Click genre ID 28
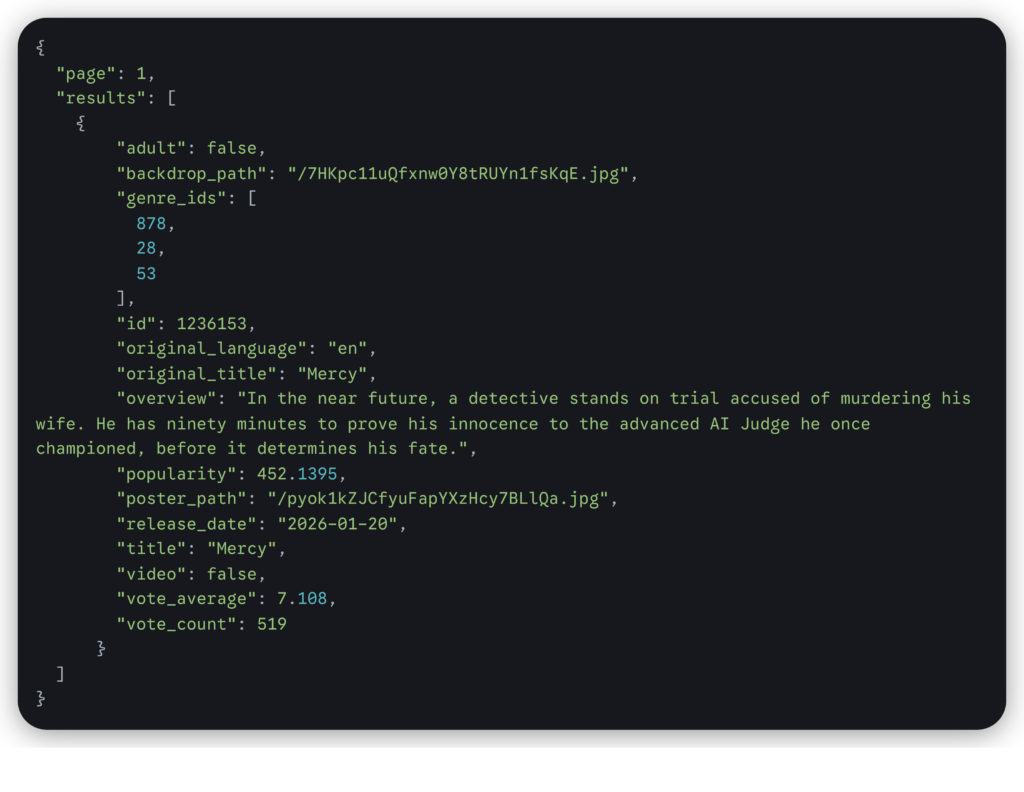This screenshot has height=792, width=1024. pos(146,248)
